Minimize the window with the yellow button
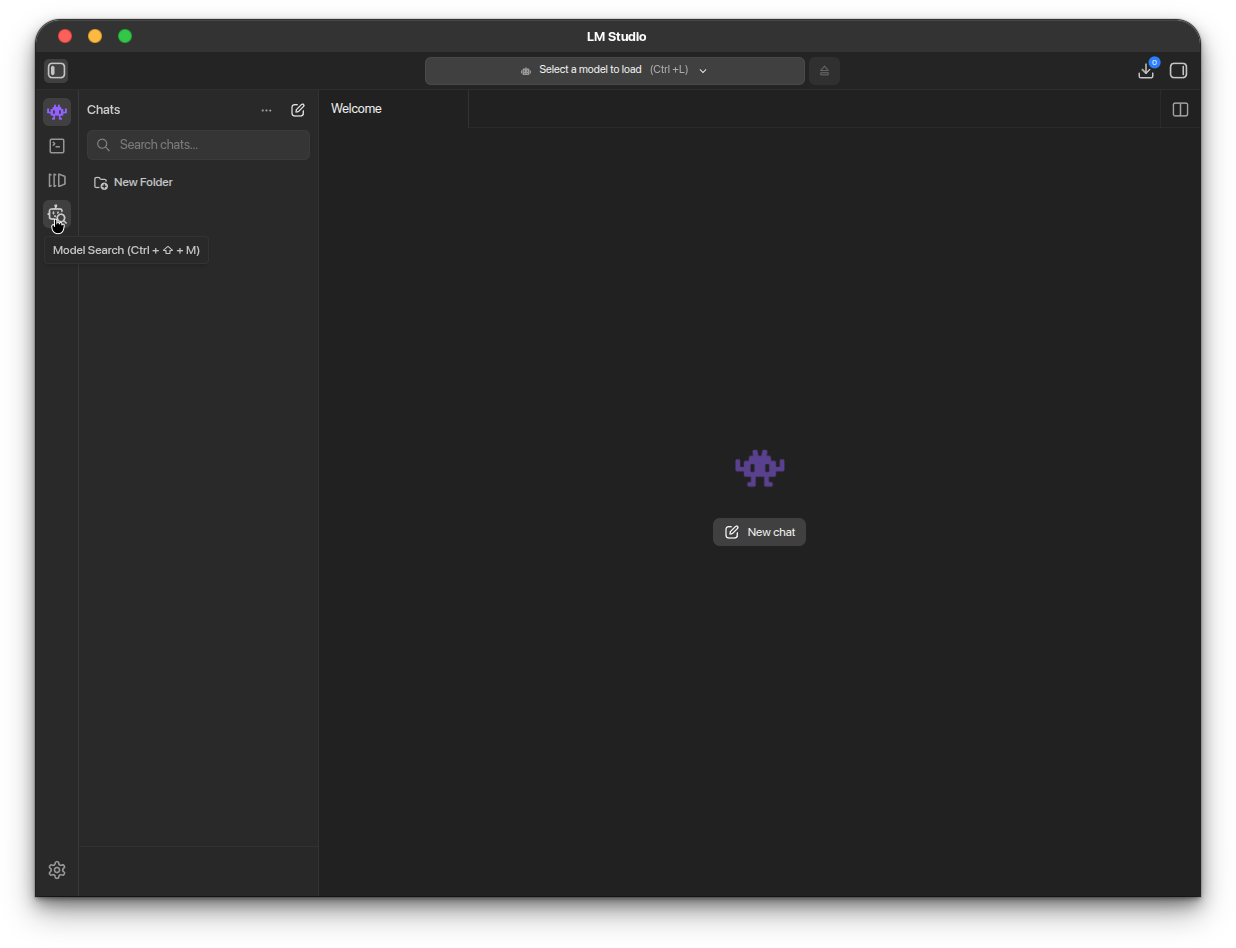This screenshot has width=1236, height=948. (95, 36)
